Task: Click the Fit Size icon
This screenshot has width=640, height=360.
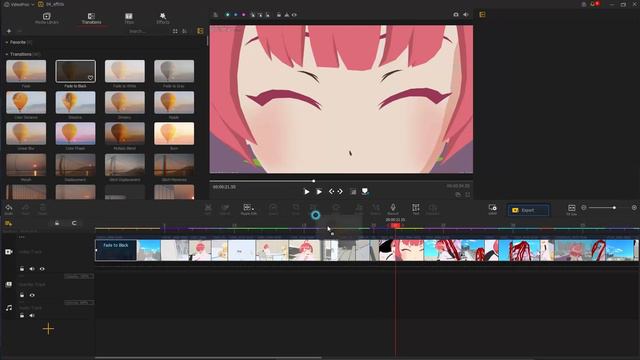Action: click(x=571, y=210)
